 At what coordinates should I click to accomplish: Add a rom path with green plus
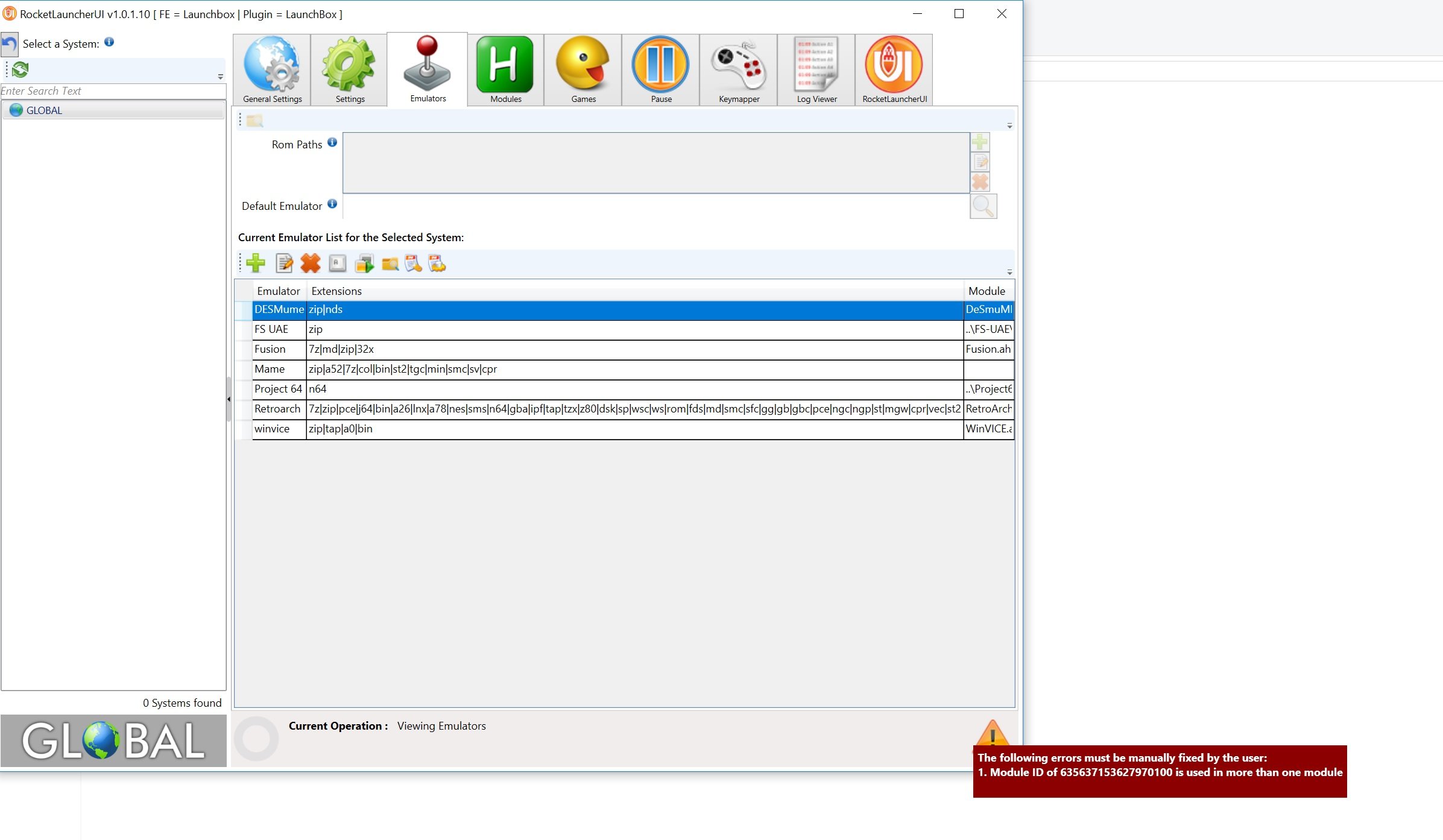tap(980, 142)
